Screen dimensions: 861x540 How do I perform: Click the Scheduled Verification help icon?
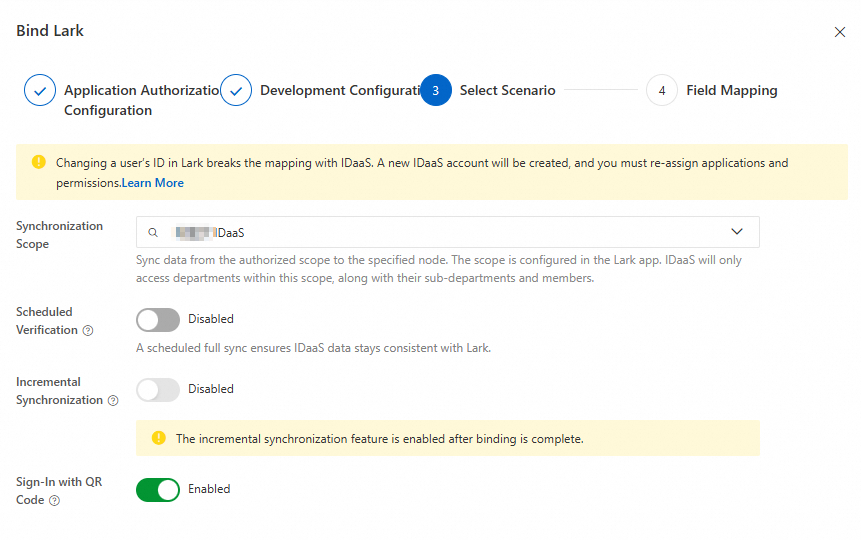tap(88, 331)
